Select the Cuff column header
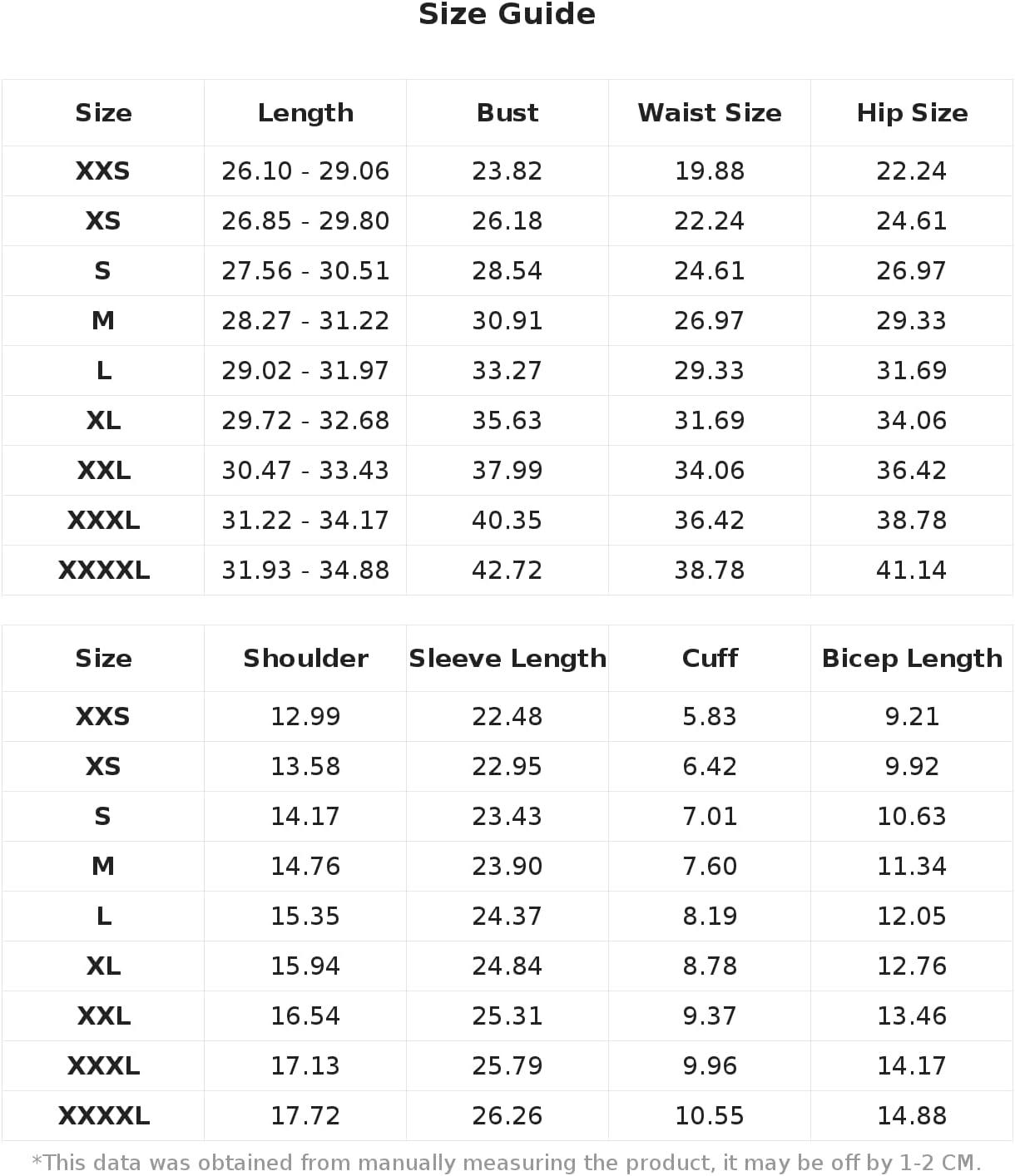1015x1176 pixels. [x=710, y=659]
